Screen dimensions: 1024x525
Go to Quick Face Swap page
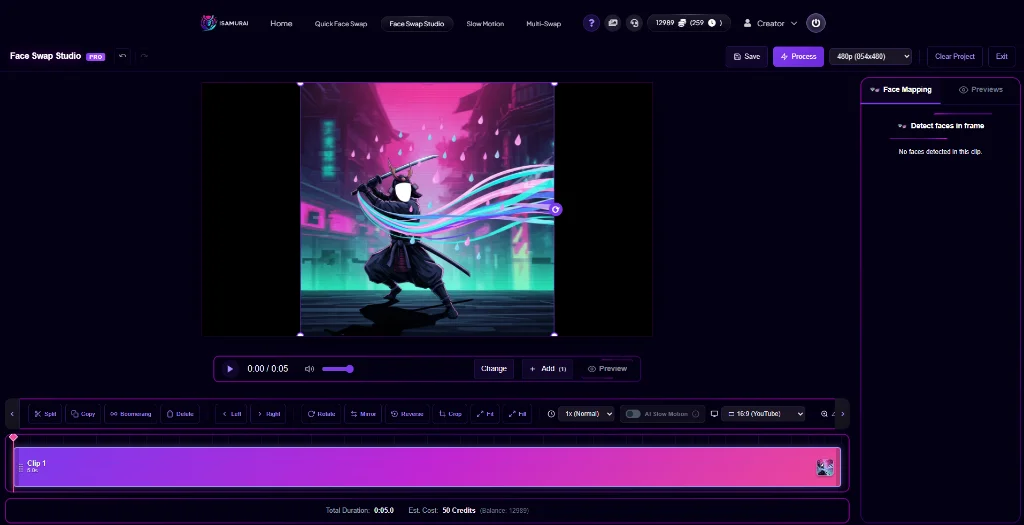(x=341, y=23)
